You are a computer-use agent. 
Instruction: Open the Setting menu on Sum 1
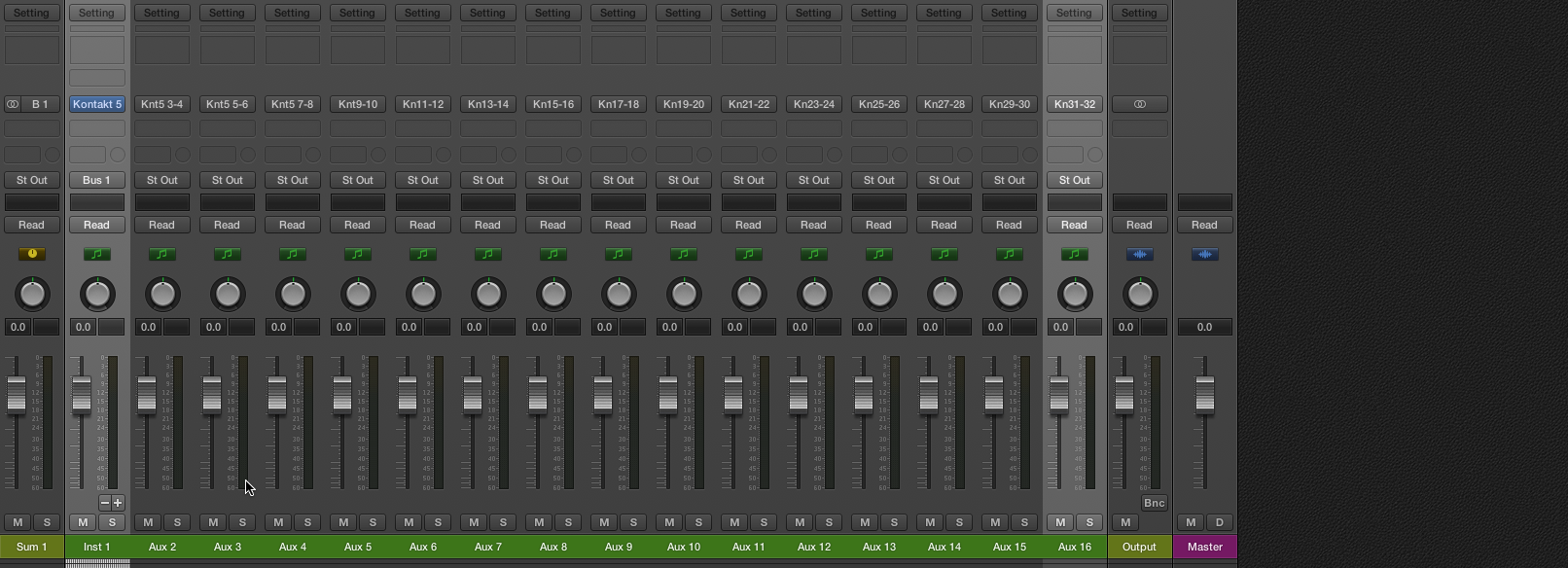tap(32, 13)
